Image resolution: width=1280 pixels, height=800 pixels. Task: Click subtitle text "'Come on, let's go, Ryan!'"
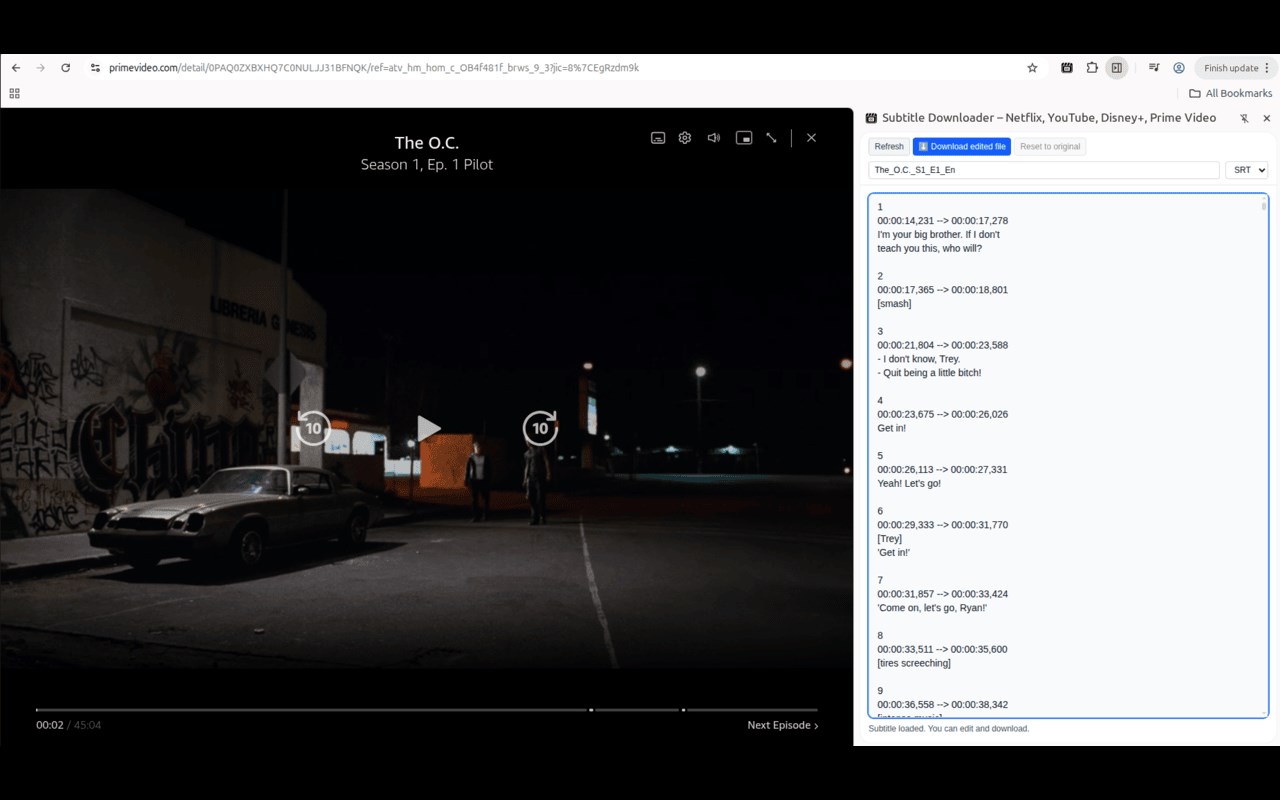[x=932, y=608]
